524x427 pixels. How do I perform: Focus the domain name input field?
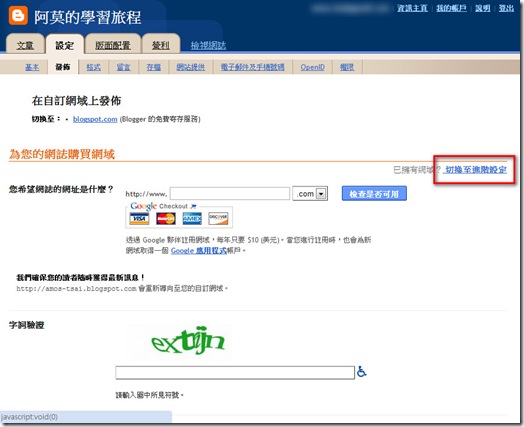click(x=230, y=194)
